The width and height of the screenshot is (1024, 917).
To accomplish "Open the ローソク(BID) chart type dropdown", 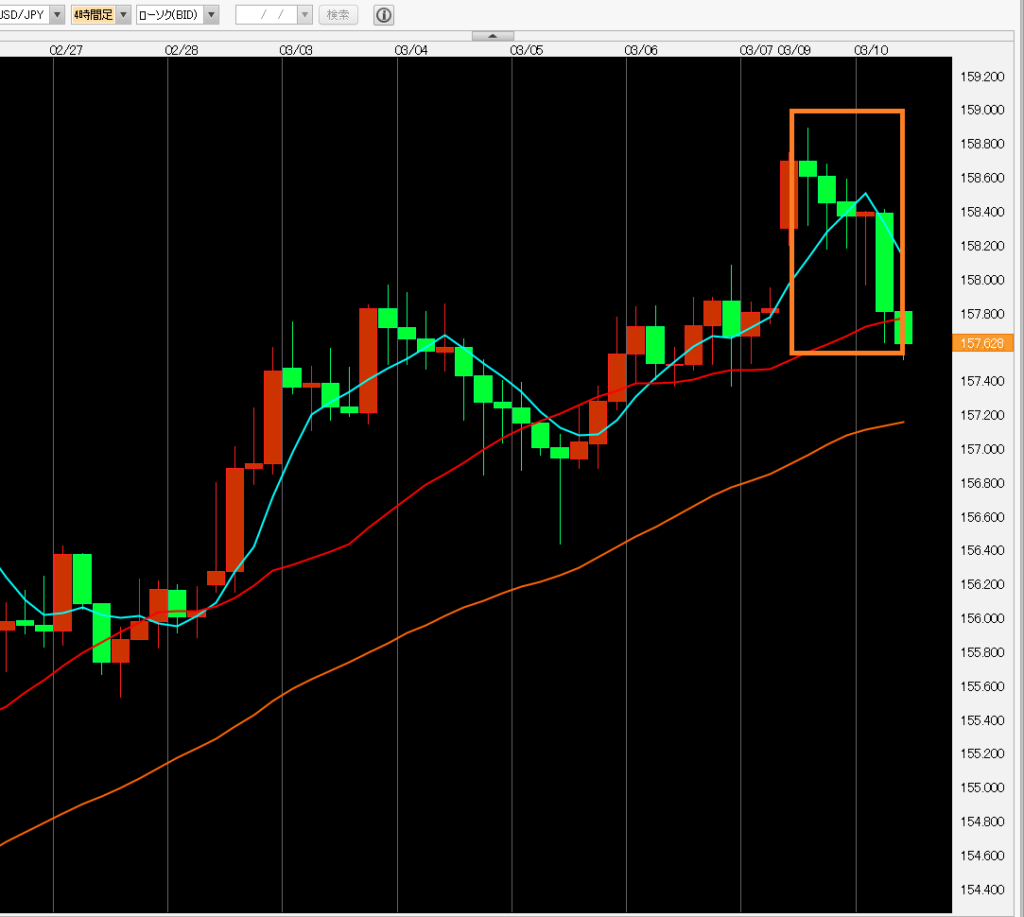I will click(x=213, y=15).
